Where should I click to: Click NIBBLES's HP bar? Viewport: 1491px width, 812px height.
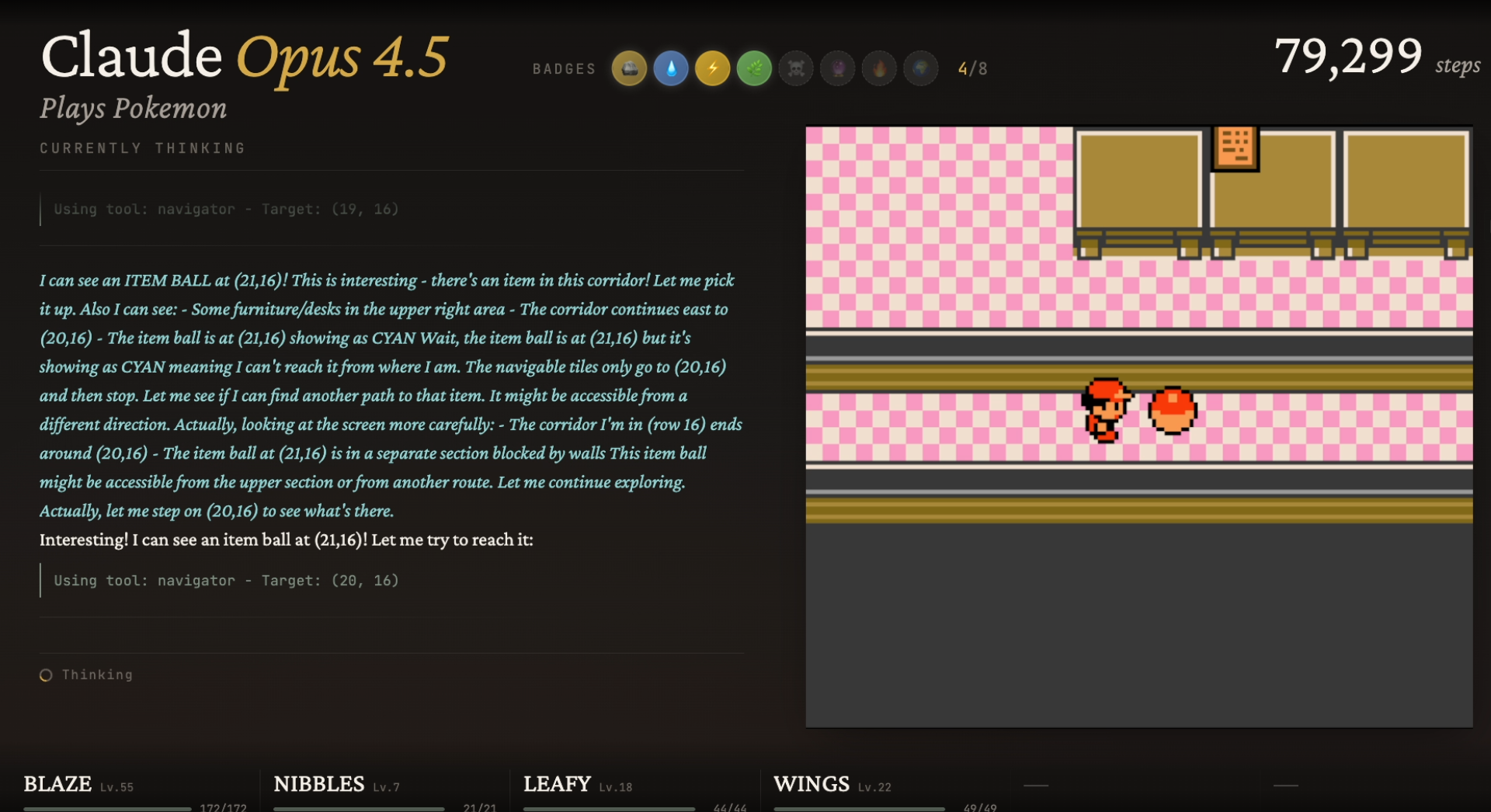click(x=359, y=809)
